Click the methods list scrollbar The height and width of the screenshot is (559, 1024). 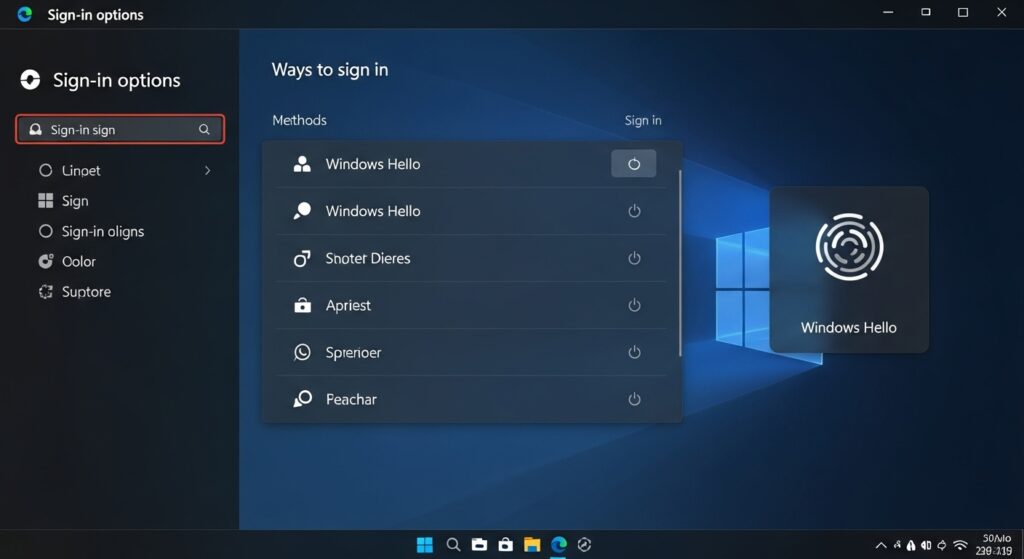pyautogui.click(x=680, y=263)
